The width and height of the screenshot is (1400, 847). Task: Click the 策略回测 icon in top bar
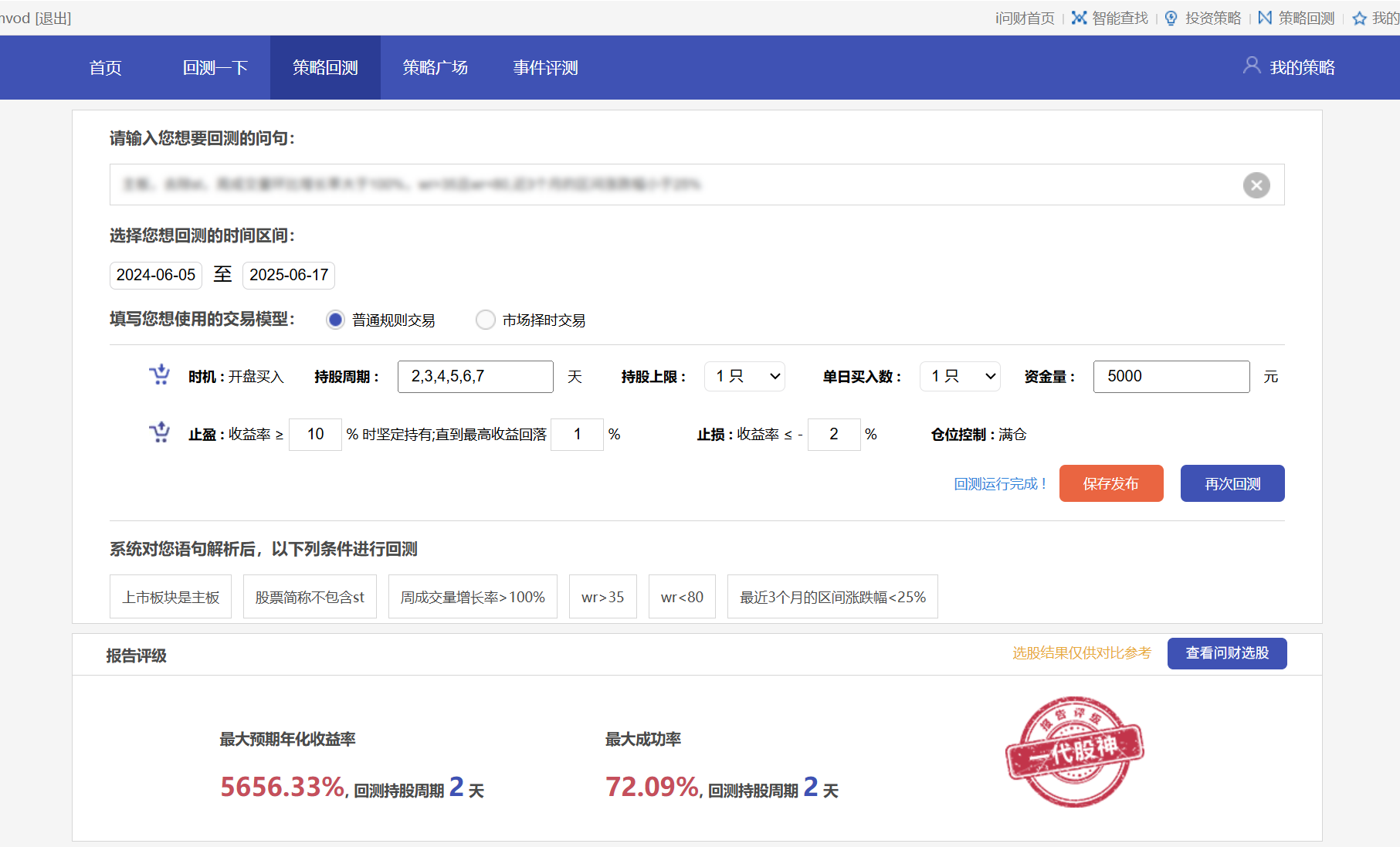point(1265,18)
